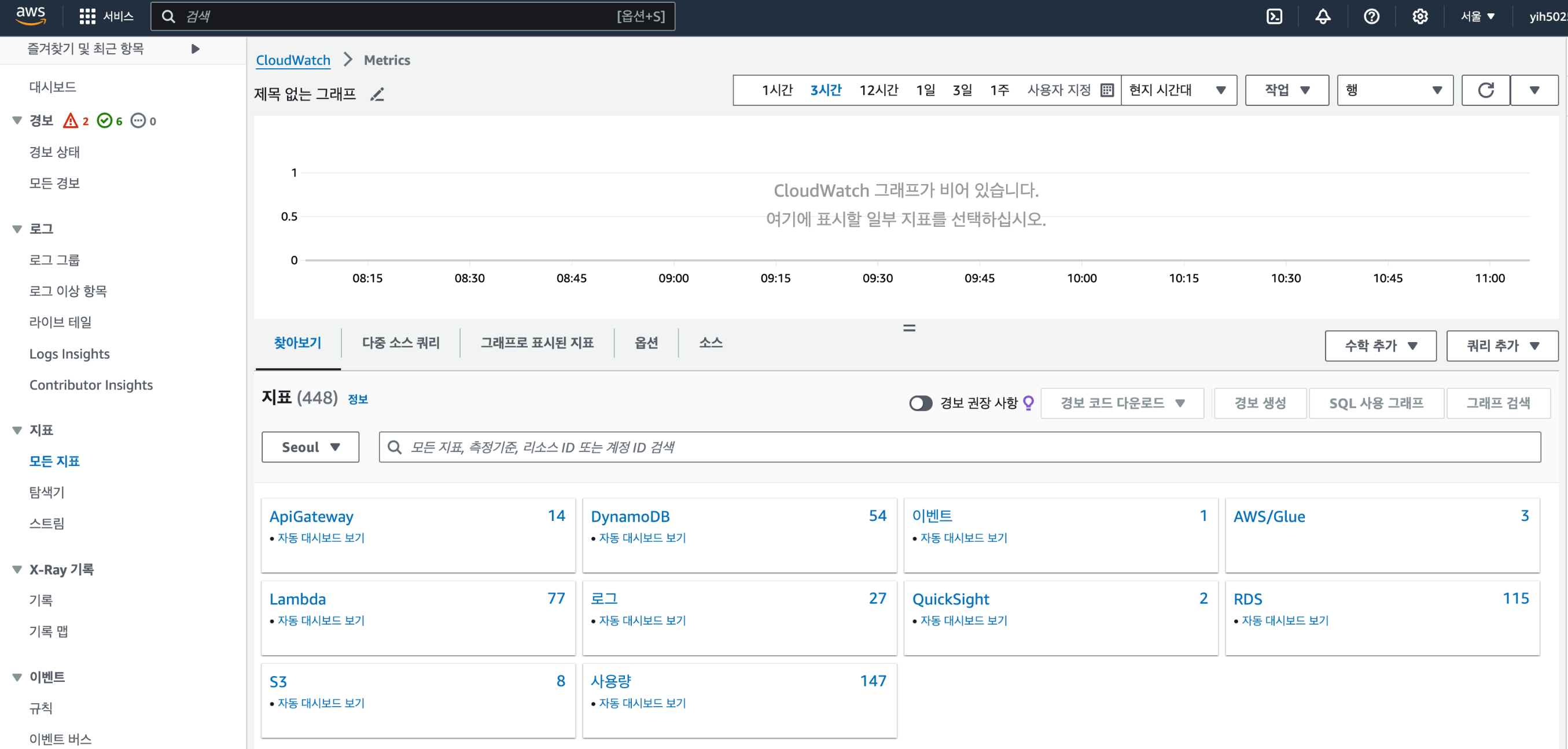Switch to the 다중 소스 쿼리 tab
This screenshot has height=749, width=1568.
click(400, 343)
